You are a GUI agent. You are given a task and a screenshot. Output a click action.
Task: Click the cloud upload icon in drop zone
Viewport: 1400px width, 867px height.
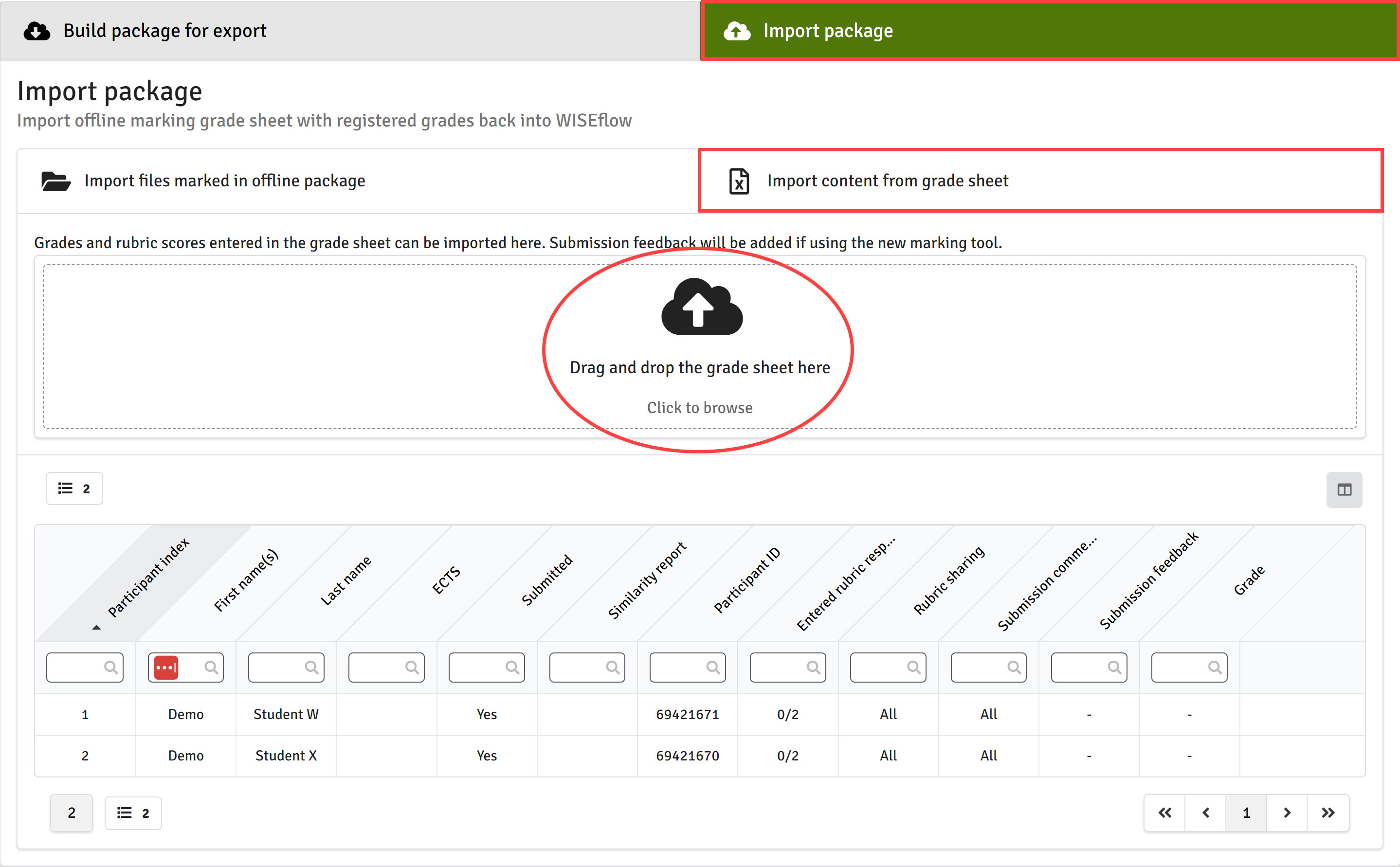[x=701, y=307]
